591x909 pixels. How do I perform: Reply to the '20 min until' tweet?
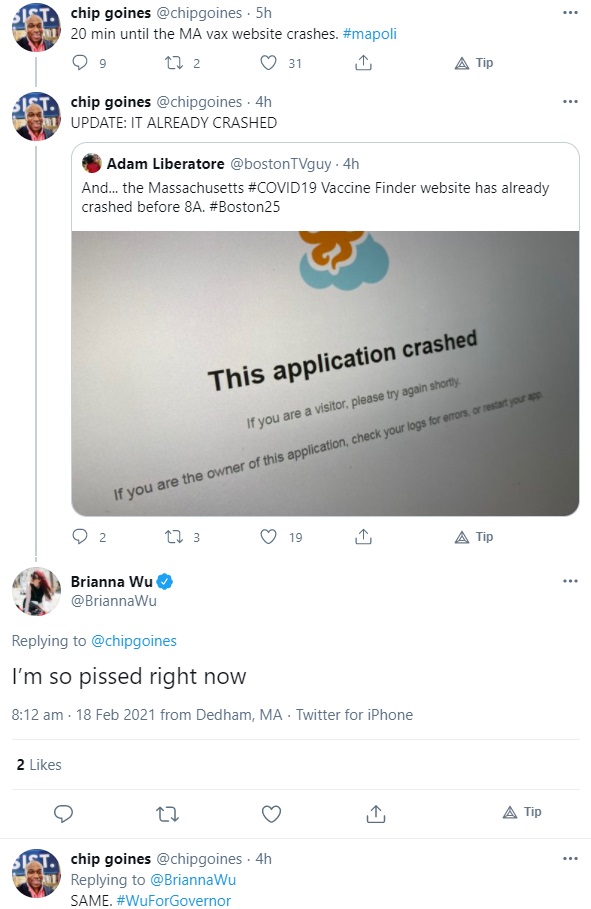[79, 63]
